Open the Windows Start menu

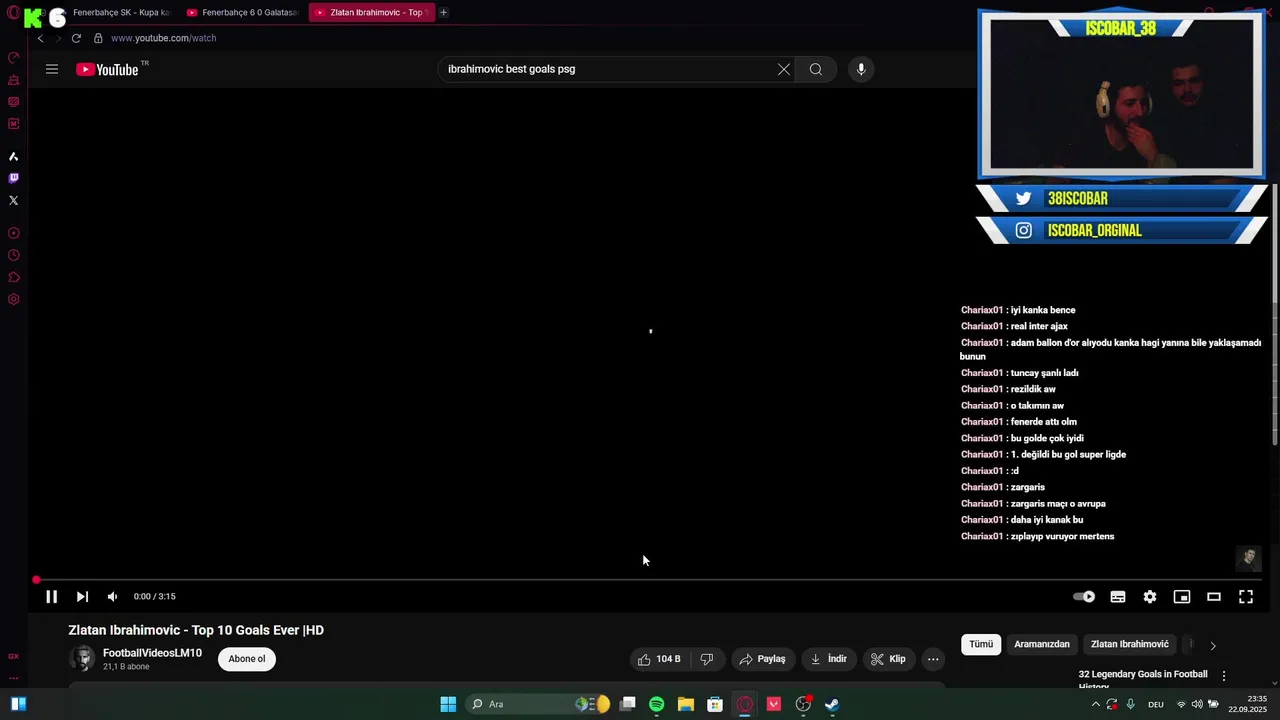click(x=448, y=704)
